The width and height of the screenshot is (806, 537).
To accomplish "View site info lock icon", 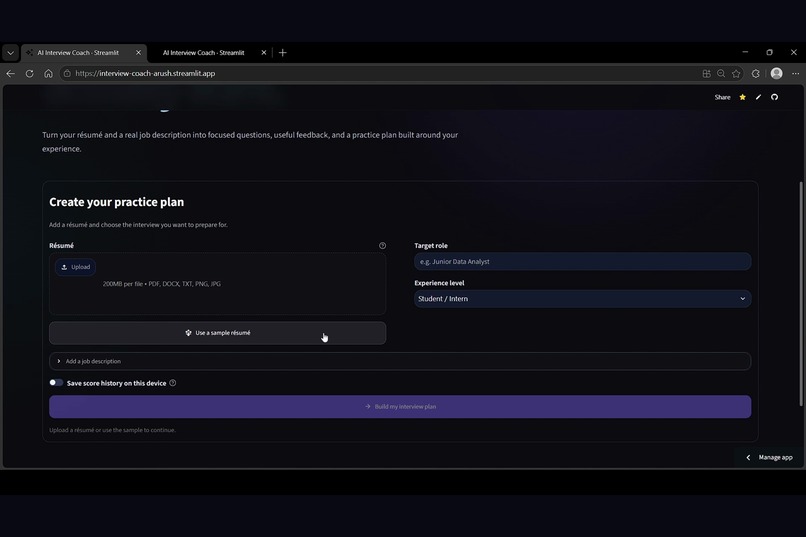I will pos(67,73).
